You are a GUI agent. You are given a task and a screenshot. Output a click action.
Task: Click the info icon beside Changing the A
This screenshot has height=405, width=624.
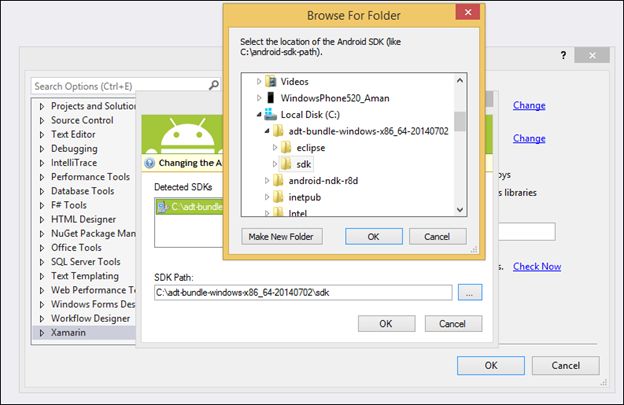coord(150,163)
